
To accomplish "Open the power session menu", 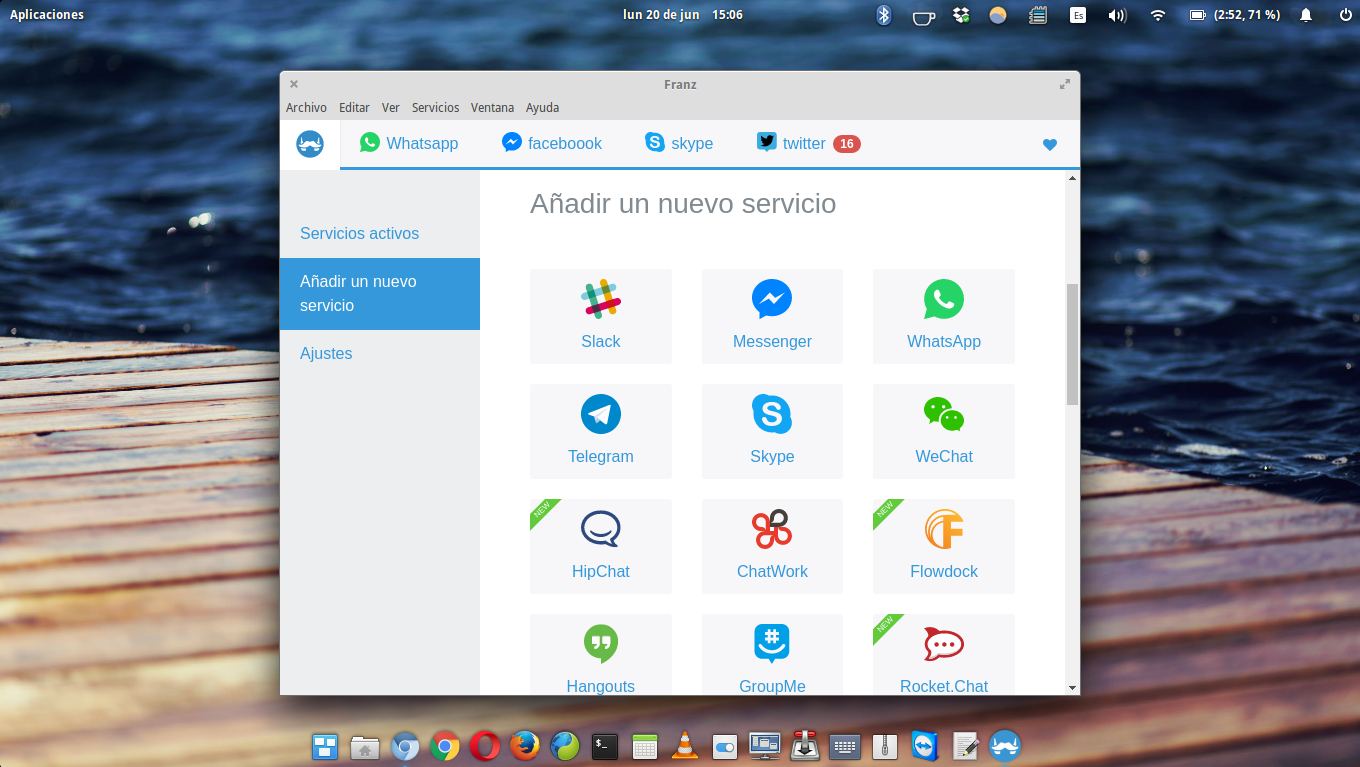I will 1345,14.
